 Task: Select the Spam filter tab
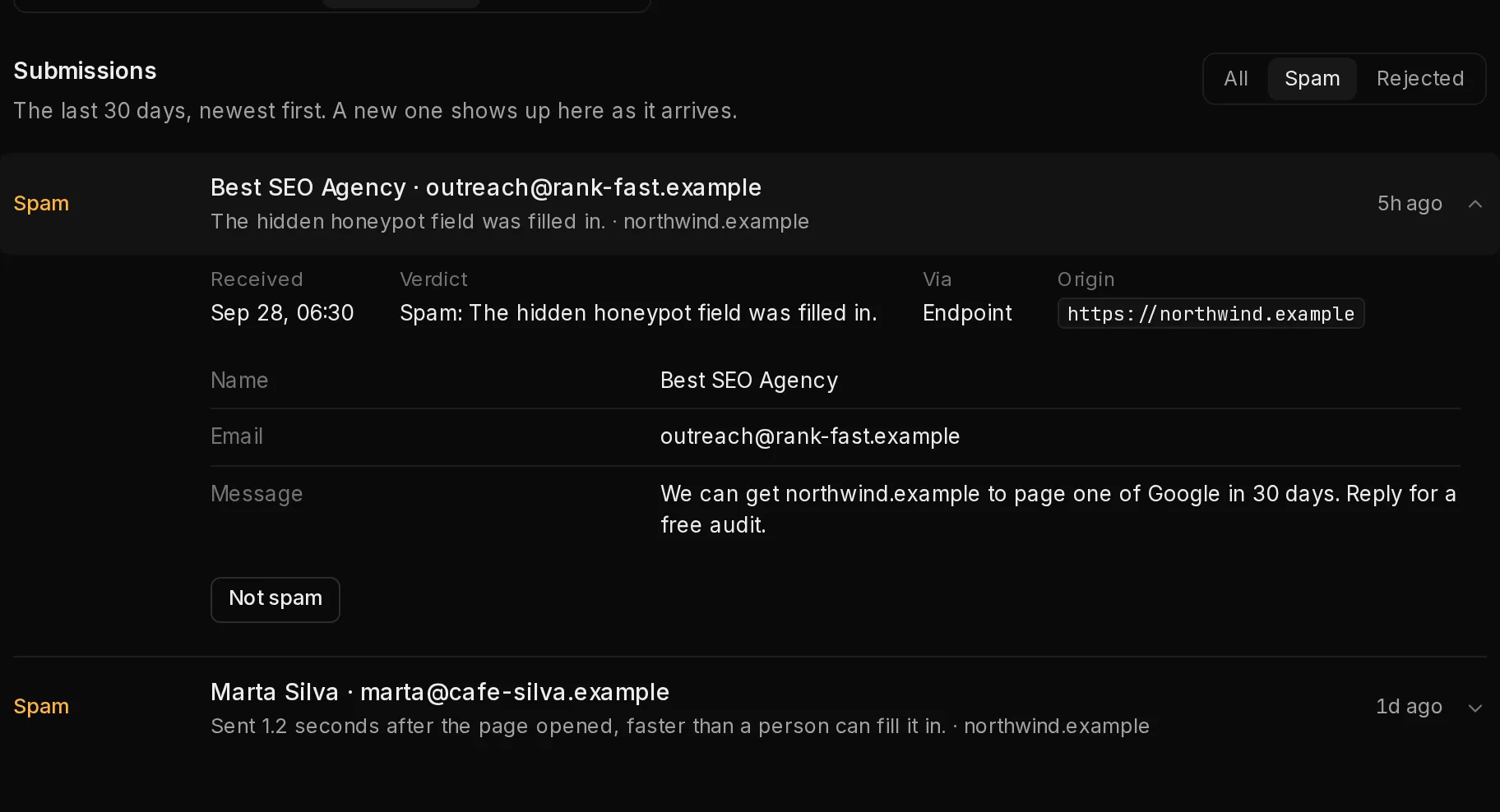click(x=1312, y=79)
